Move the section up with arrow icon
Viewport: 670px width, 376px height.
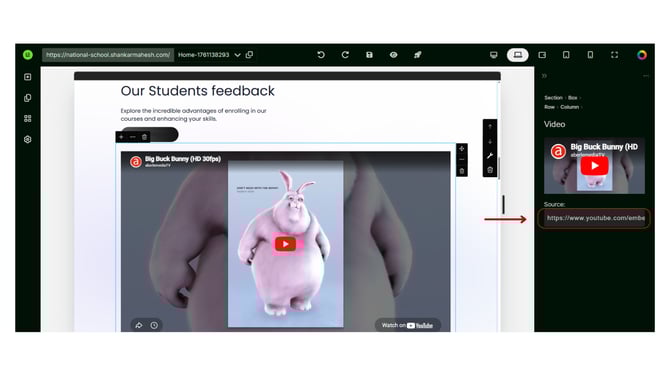490,127
